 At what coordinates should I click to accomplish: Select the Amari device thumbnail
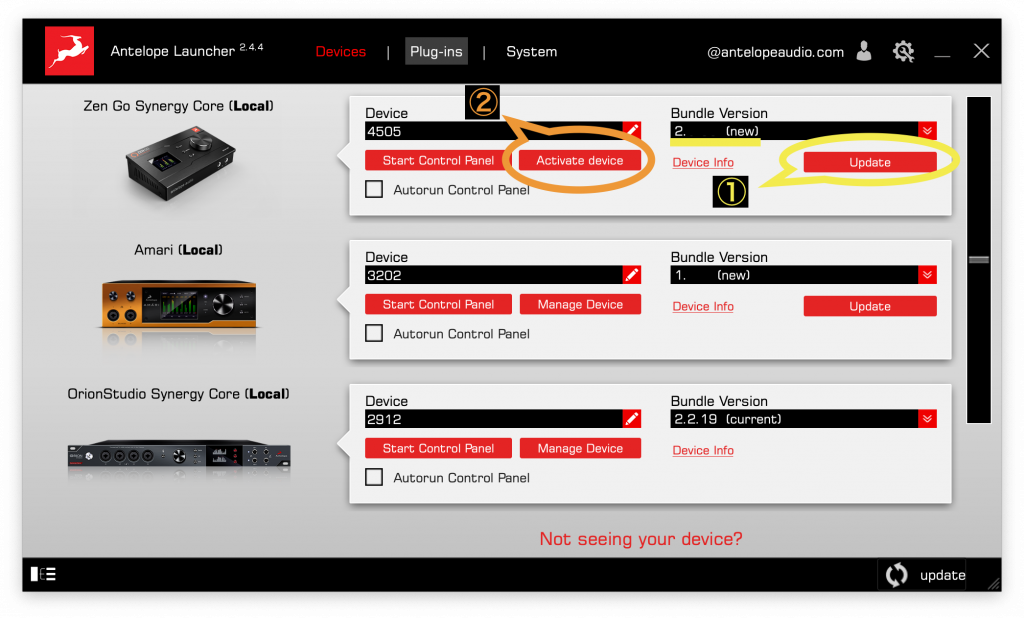tap(179, 304)
